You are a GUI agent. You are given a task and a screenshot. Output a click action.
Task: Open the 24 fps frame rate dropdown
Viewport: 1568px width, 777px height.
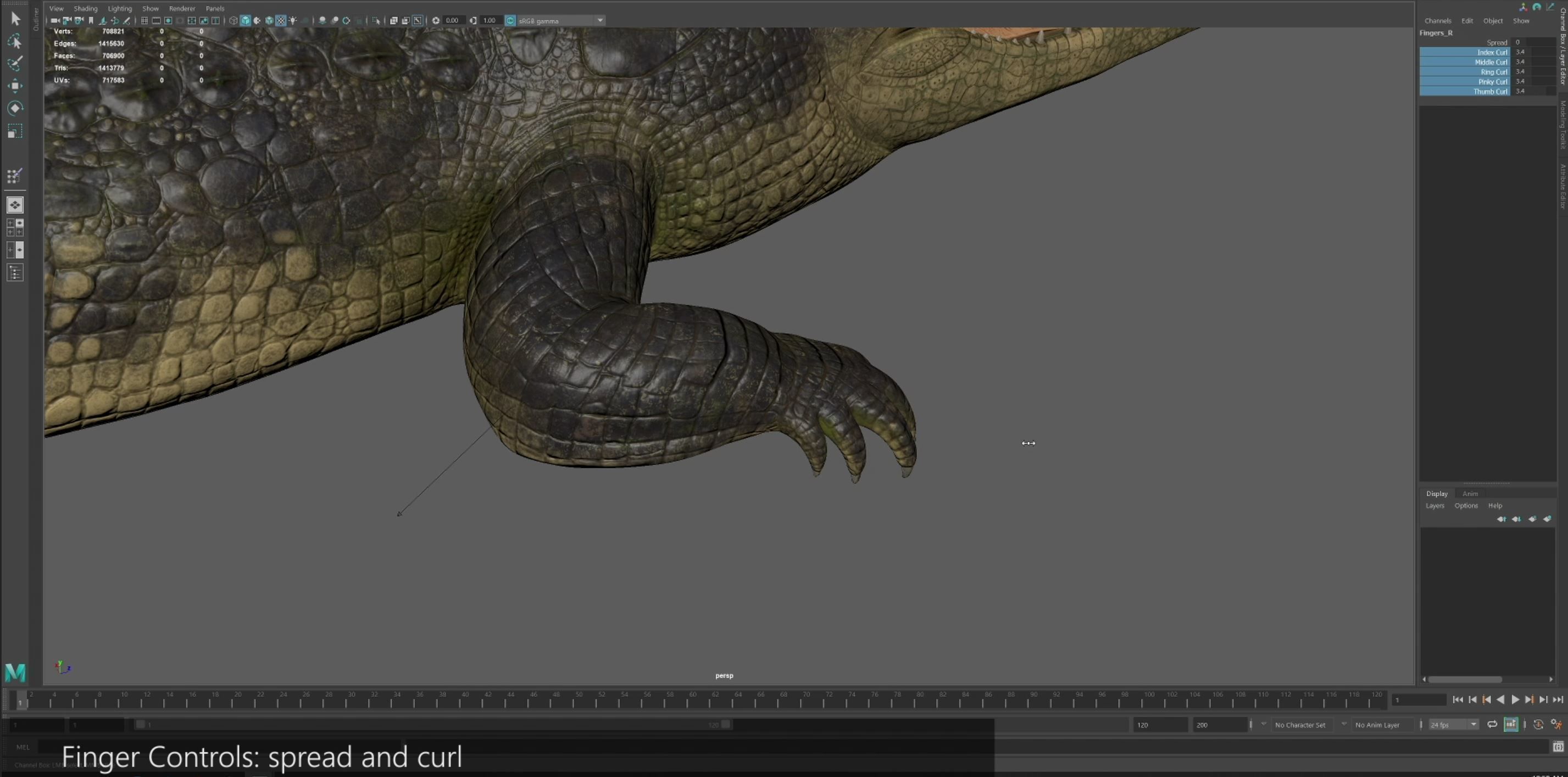[1453, 725]
